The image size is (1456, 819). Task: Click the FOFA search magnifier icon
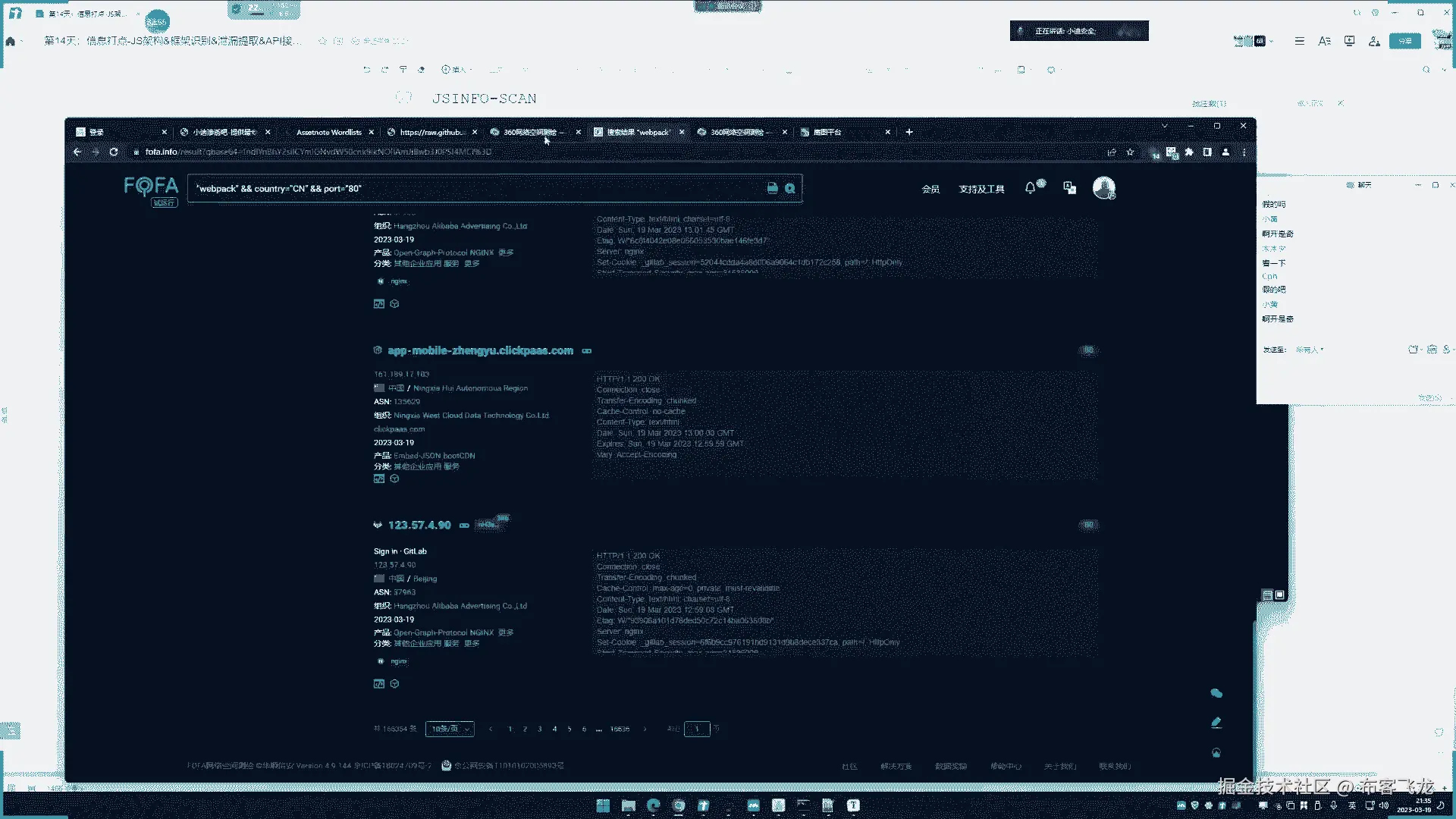pos(790,189)
